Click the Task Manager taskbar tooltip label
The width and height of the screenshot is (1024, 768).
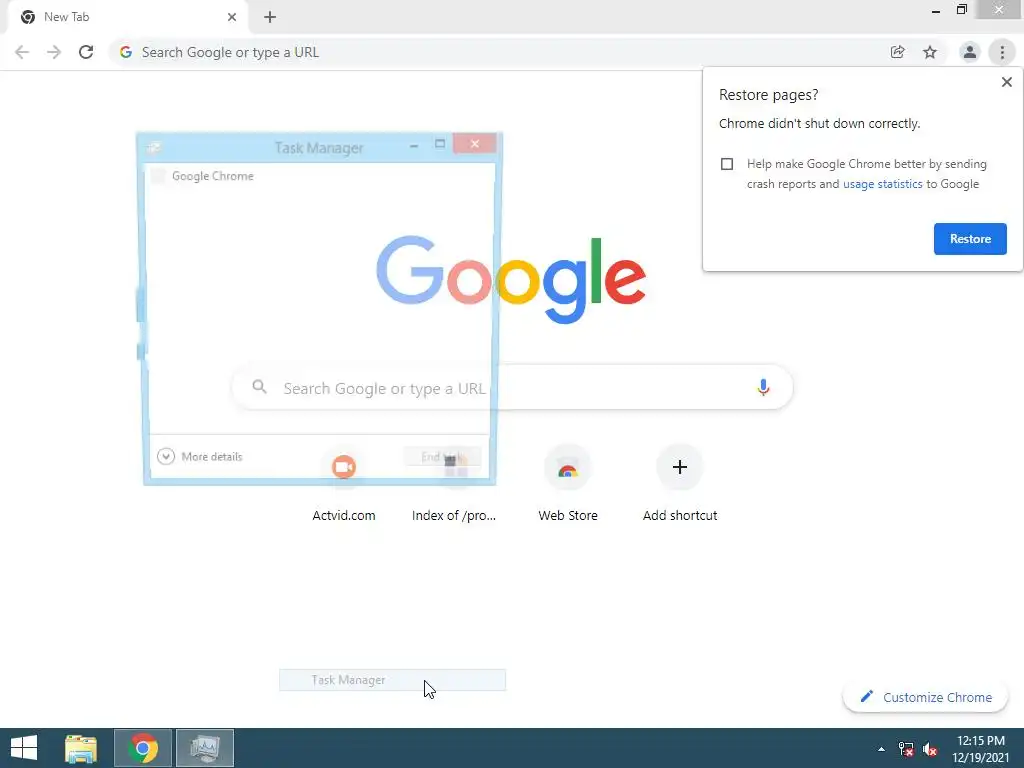click(392, 680)
